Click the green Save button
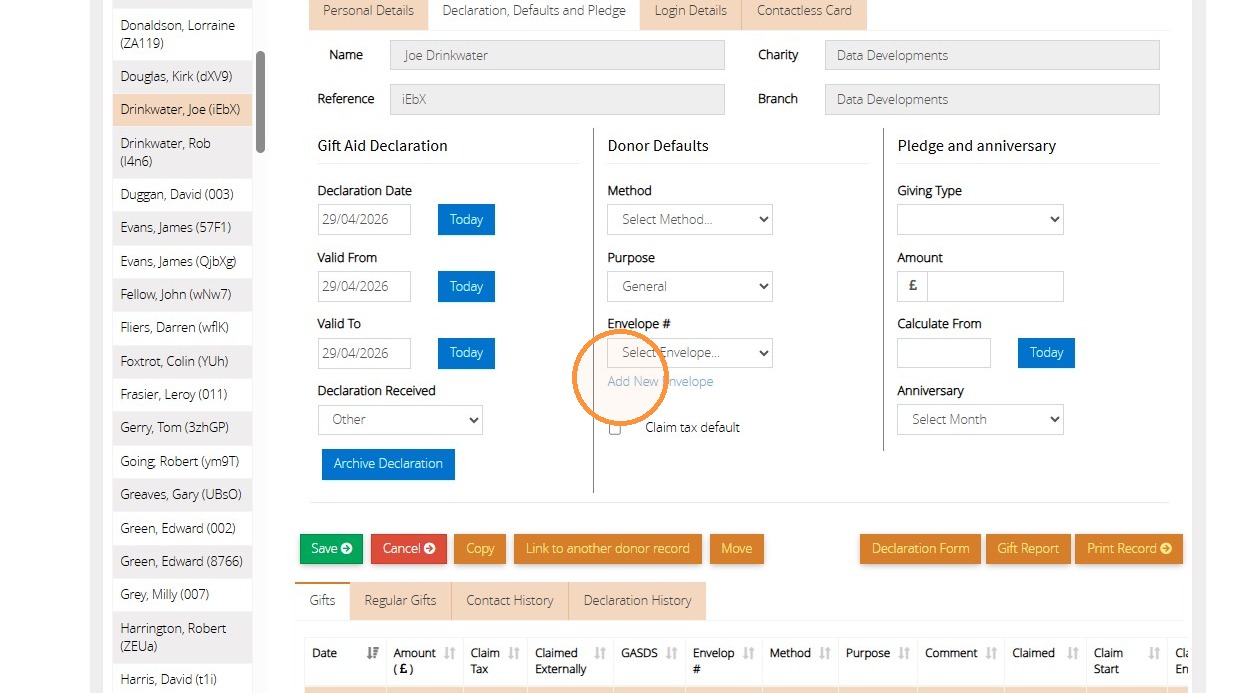The image size is (1239, 693). (x=331, y=549)
